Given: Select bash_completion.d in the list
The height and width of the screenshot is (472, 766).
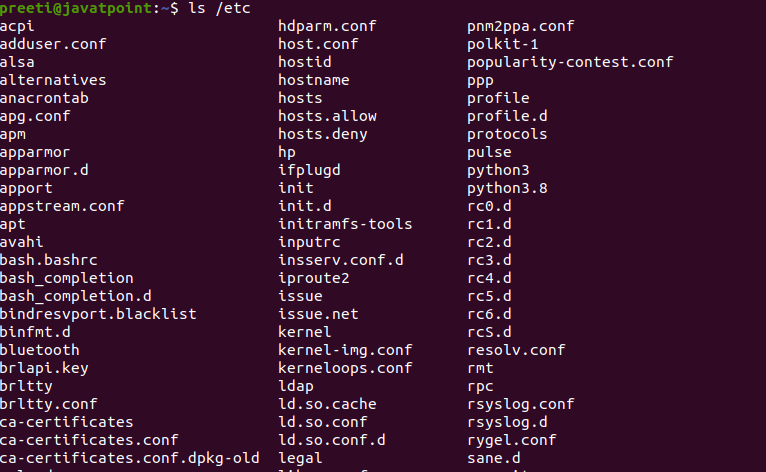Looking at the screenshot, I should pos(76,296).
